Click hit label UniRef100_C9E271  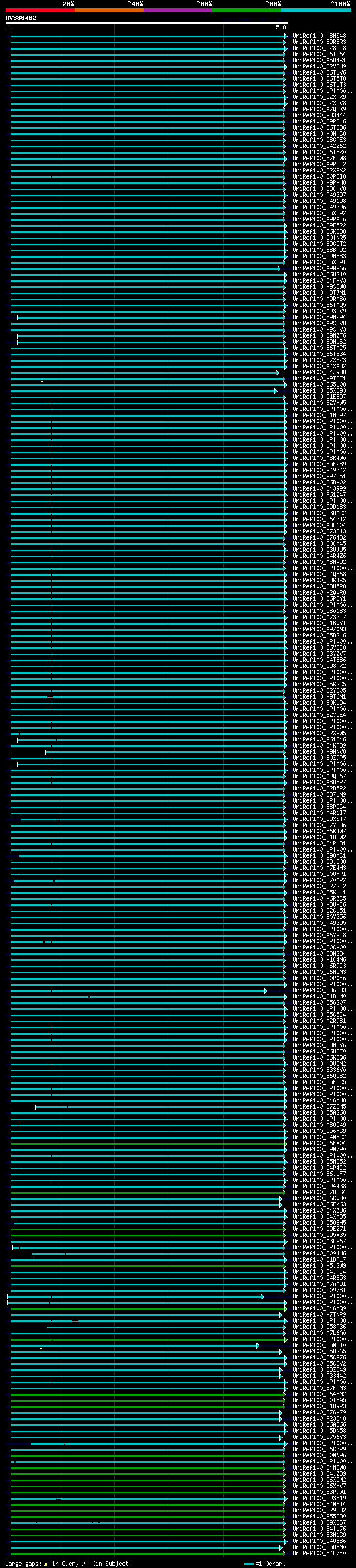coord(319,1229)
